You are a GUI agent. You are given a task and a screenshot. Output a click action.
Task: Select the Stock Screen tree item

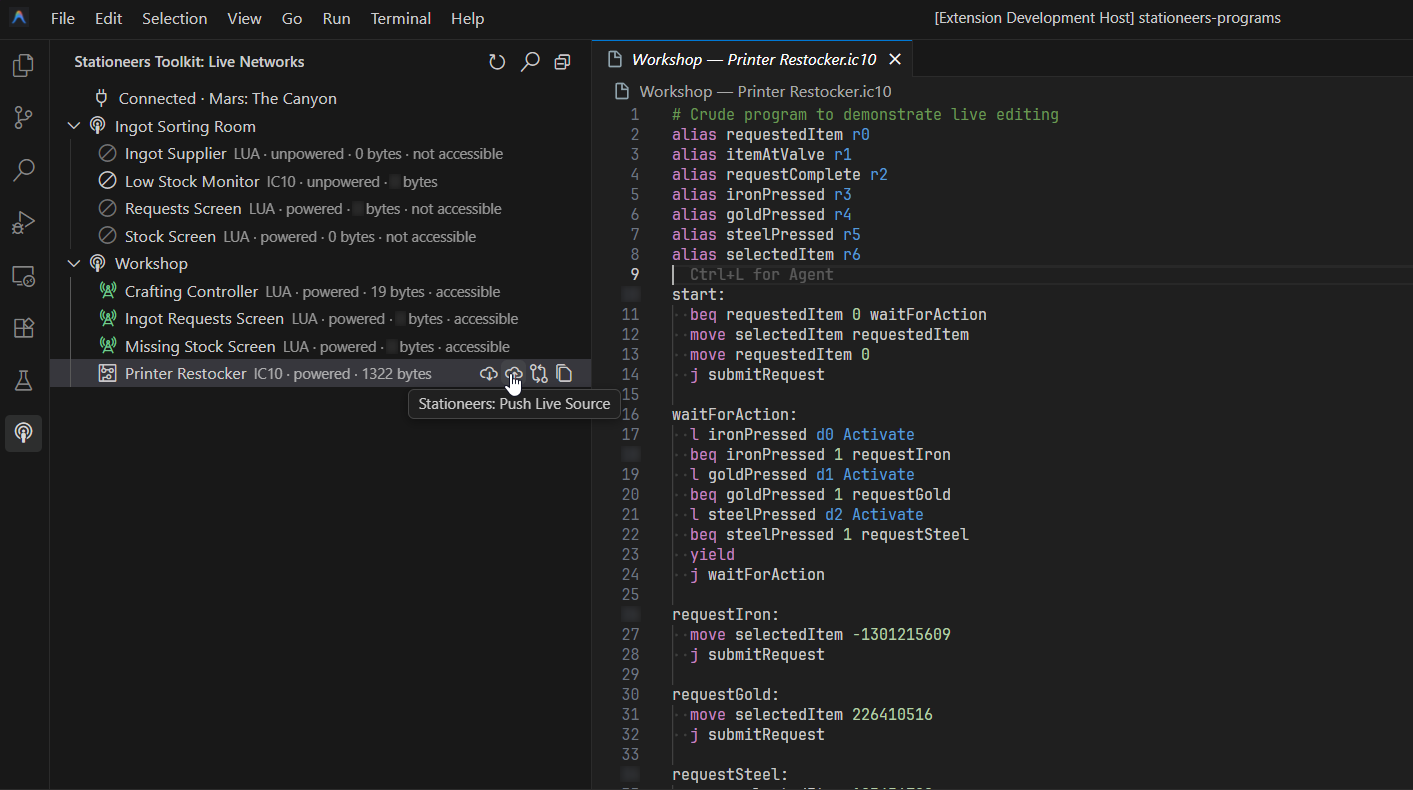[320, 236]
